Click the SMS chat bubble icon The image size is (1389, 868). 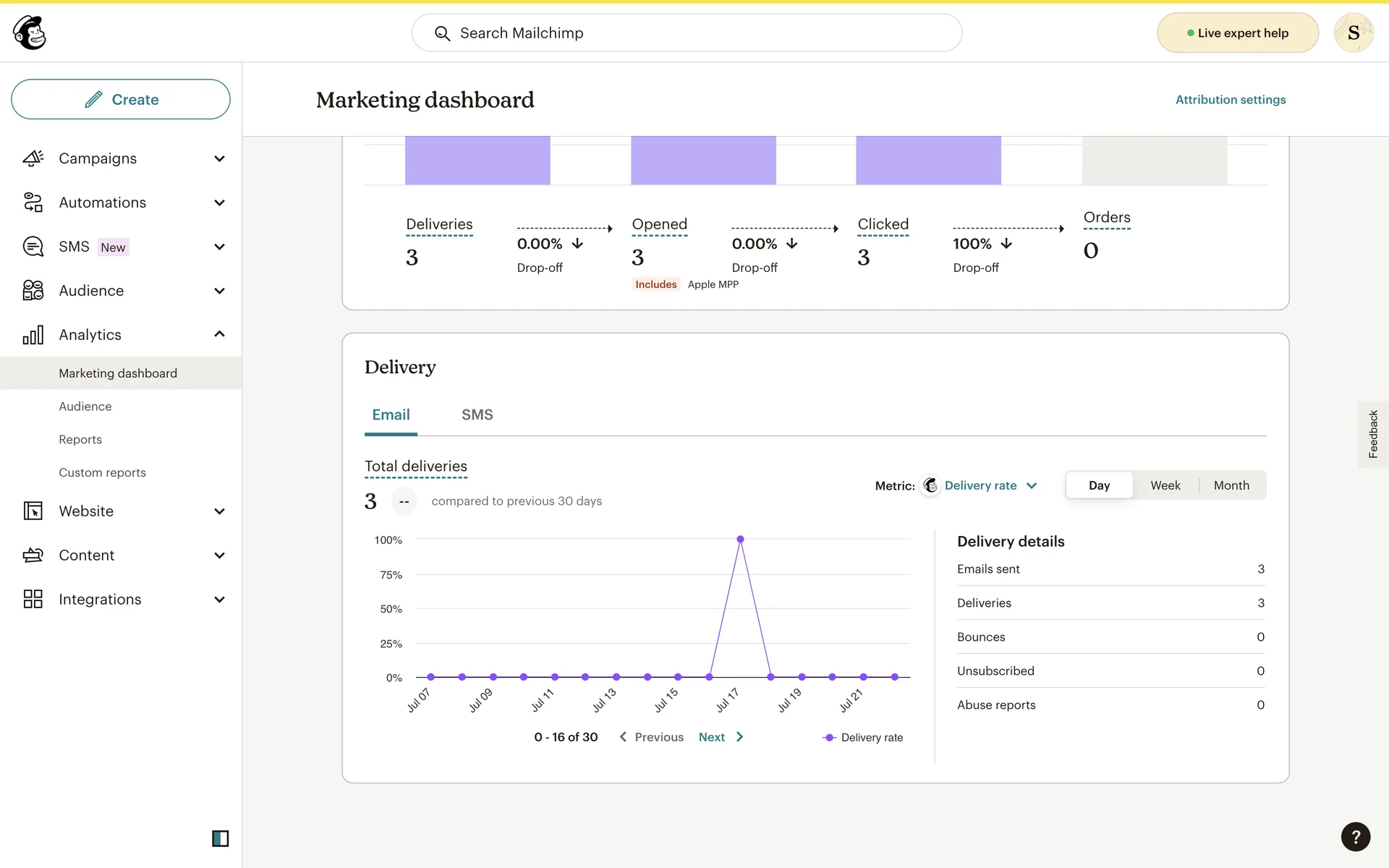(x=33, y=247)
